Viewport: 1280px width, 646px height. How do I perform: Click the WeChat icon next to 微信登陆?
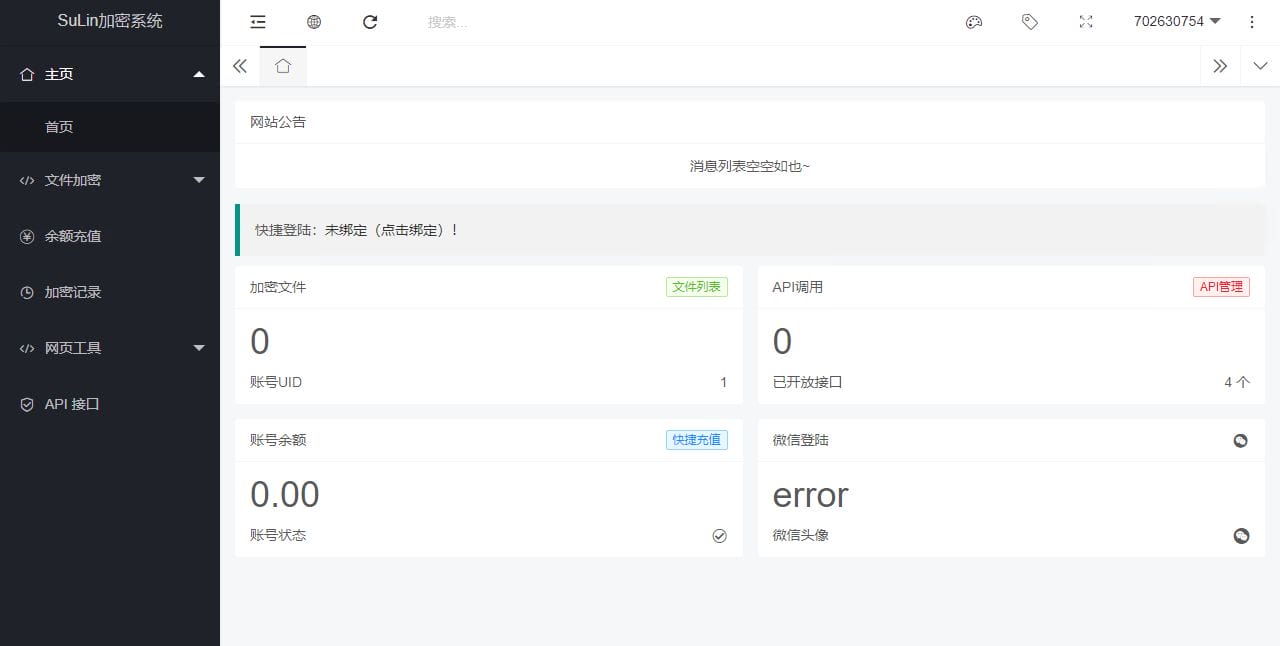[1240, 440]
